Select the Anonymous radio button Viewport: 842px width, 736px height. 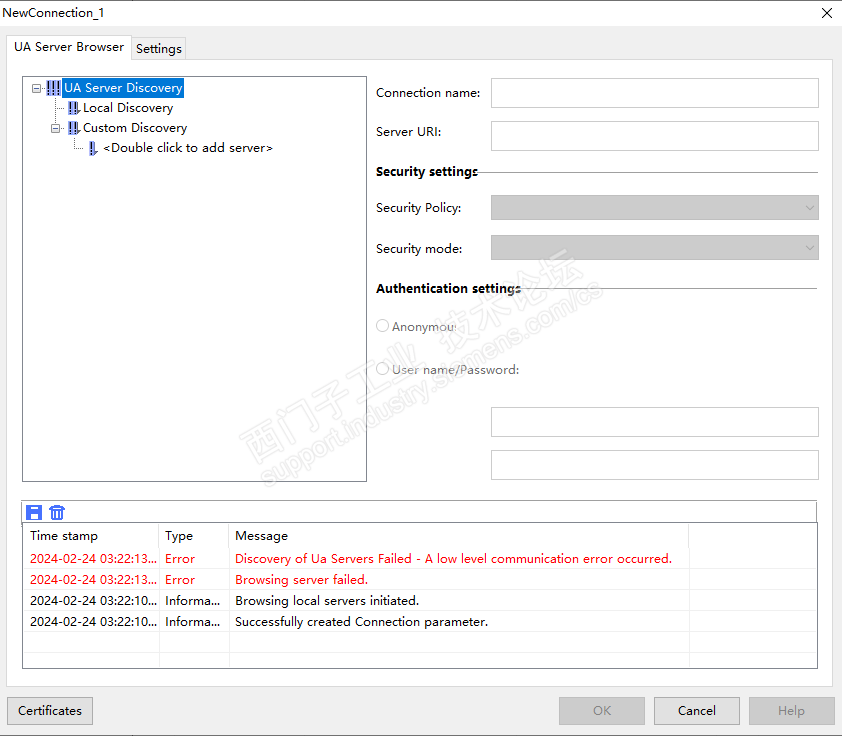point(382,326)
